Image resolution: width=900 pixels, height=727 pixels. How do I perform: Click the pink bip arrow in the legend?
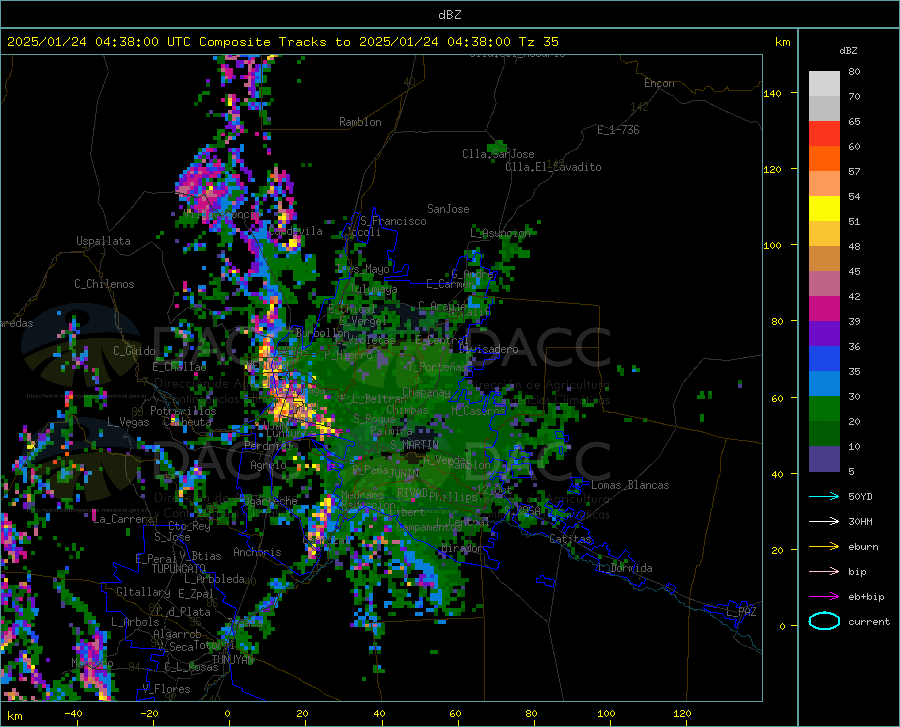pos(824,572)
